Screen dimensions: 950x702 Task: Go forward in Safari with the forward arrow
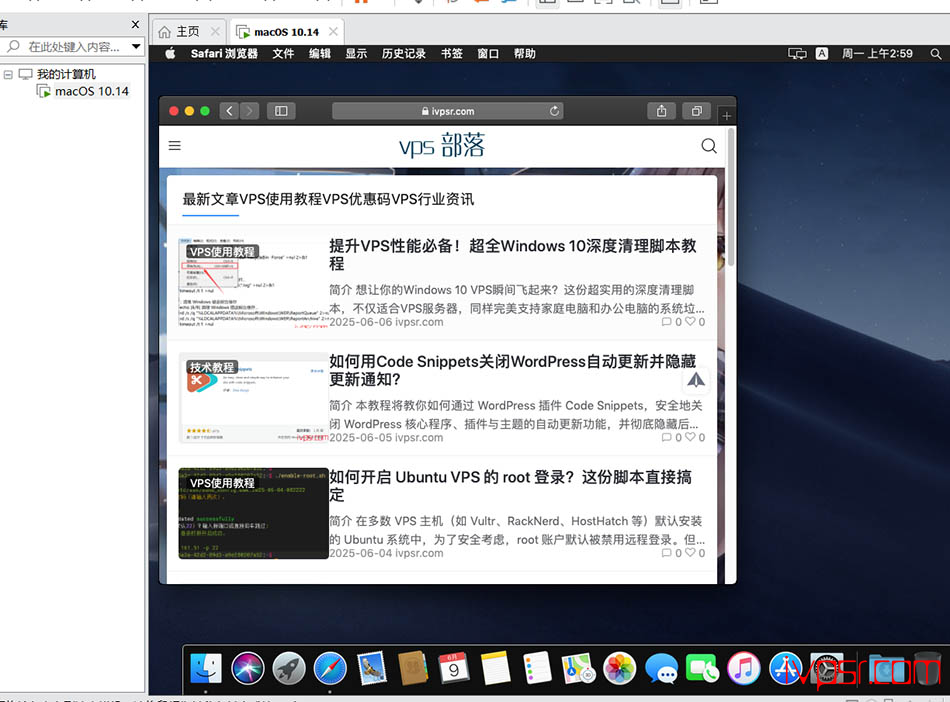point(249,111)
